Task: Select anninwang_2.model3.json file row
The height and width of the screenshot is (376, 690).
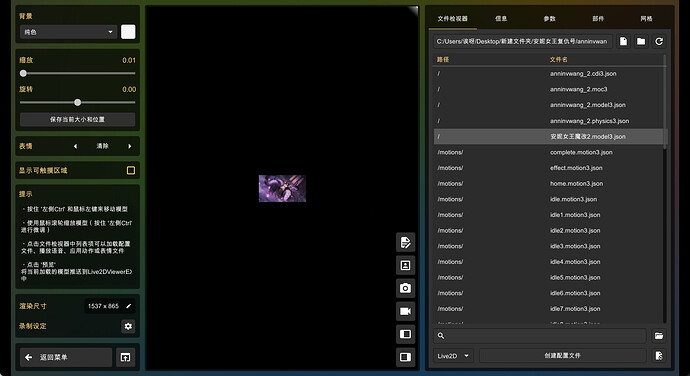Action: [x=550, y=105]
